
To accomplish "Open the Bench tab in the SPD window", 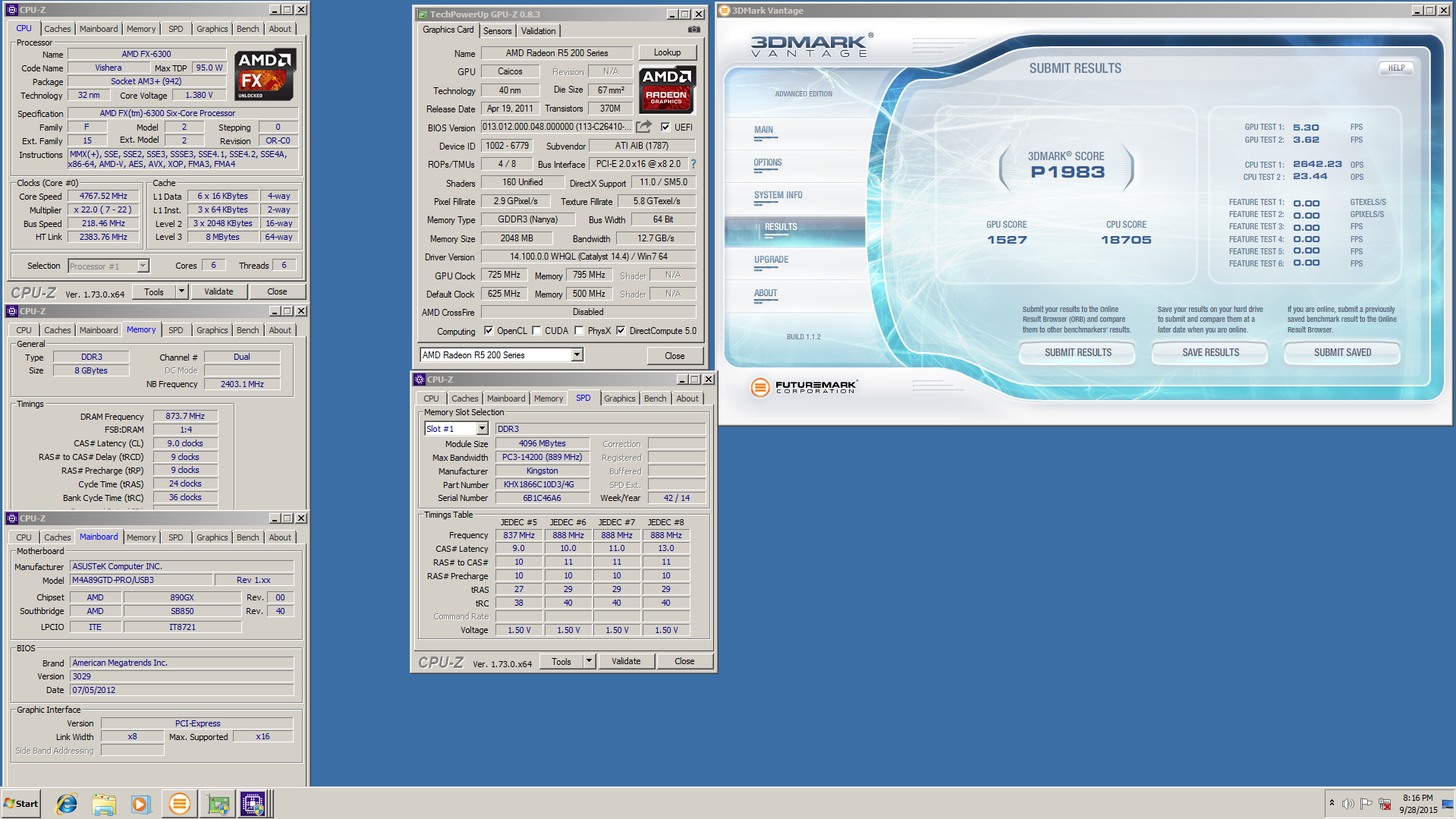I will pyautogui.click(x=656, y=398).
